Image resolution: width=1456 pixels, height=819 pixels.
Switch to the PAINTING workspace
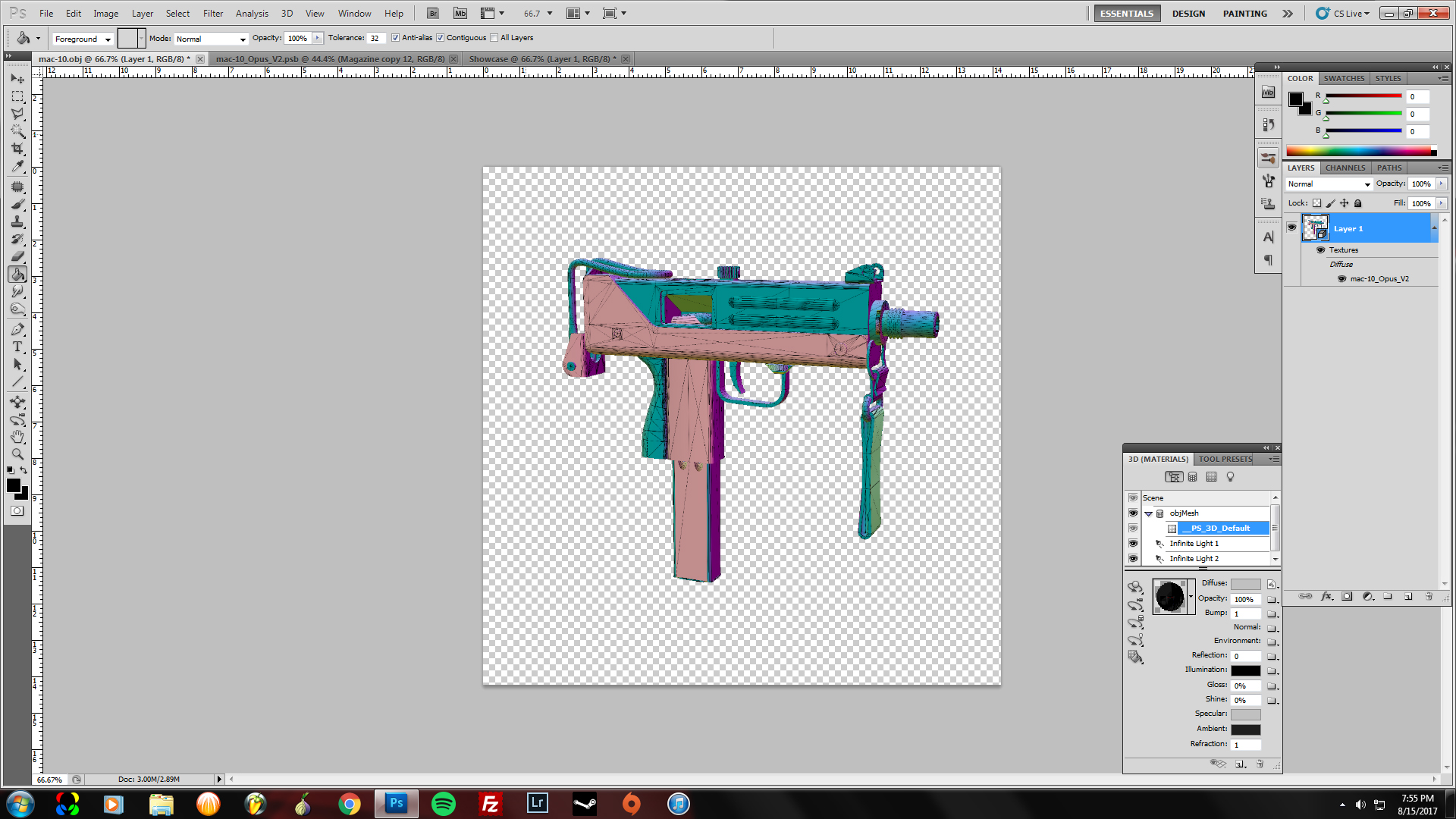coord(1244,13)
